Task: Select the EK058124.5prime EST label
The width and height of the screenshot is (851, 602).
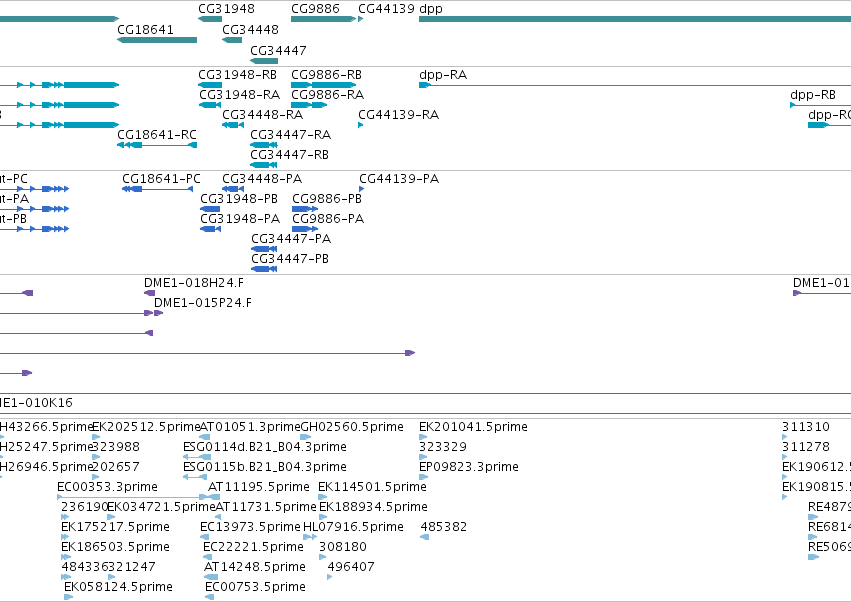Action: pos(118,587)
